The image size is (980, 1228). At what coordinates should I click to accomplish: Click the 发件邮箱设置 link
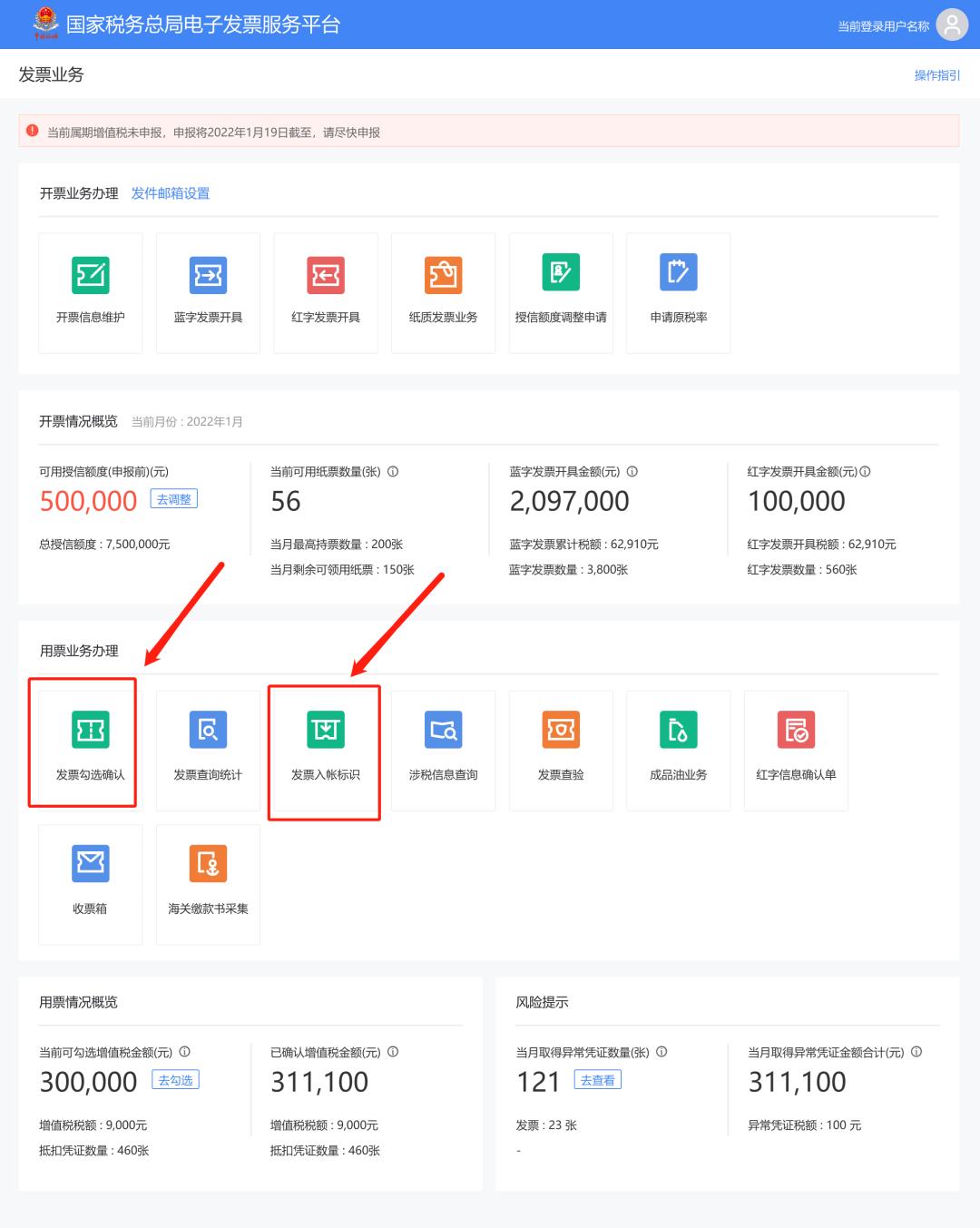point(171,193)
